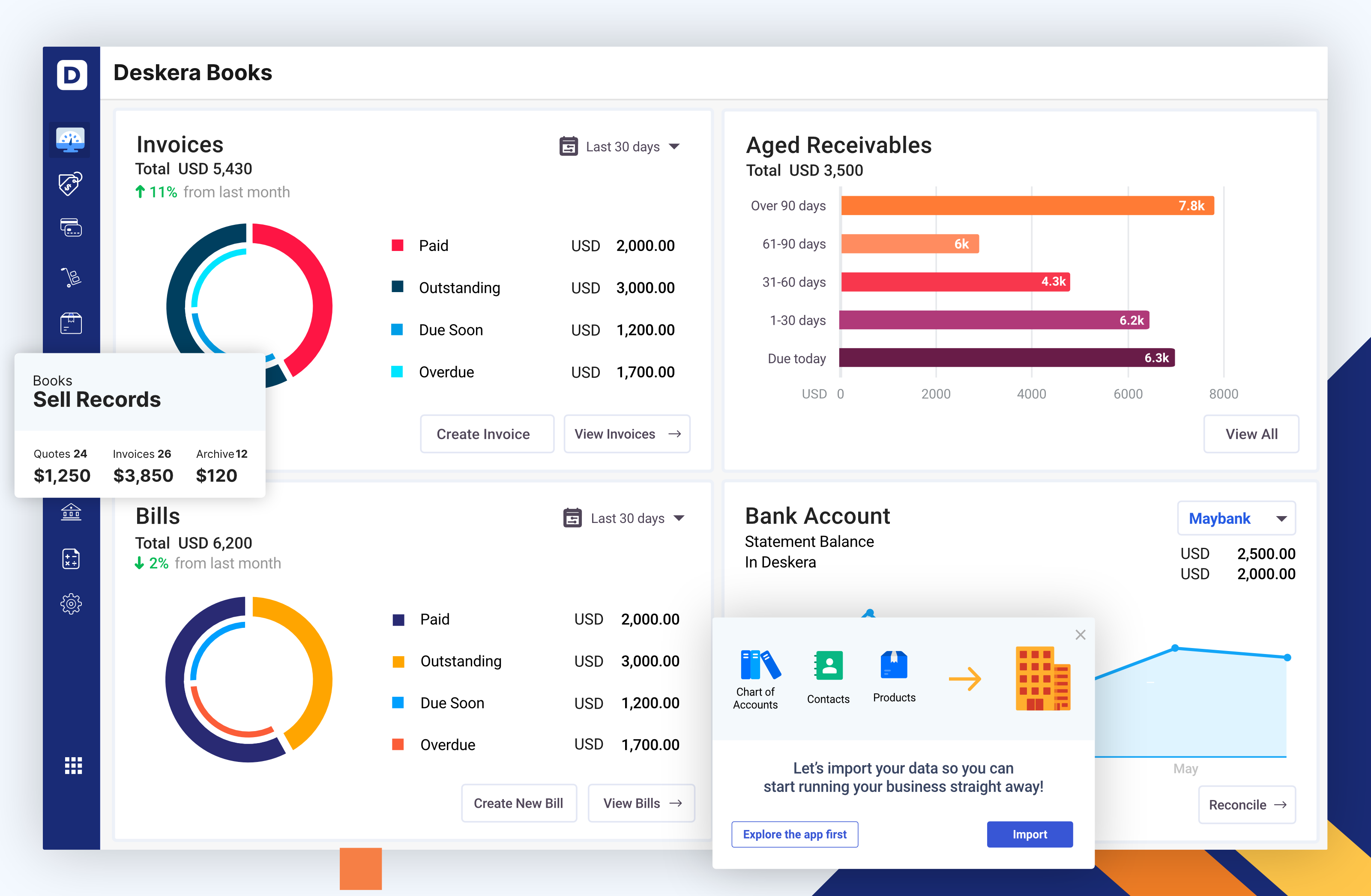1371x896 pixels.
Task: Click the price tag sell icon
Action: click(70, 184)
